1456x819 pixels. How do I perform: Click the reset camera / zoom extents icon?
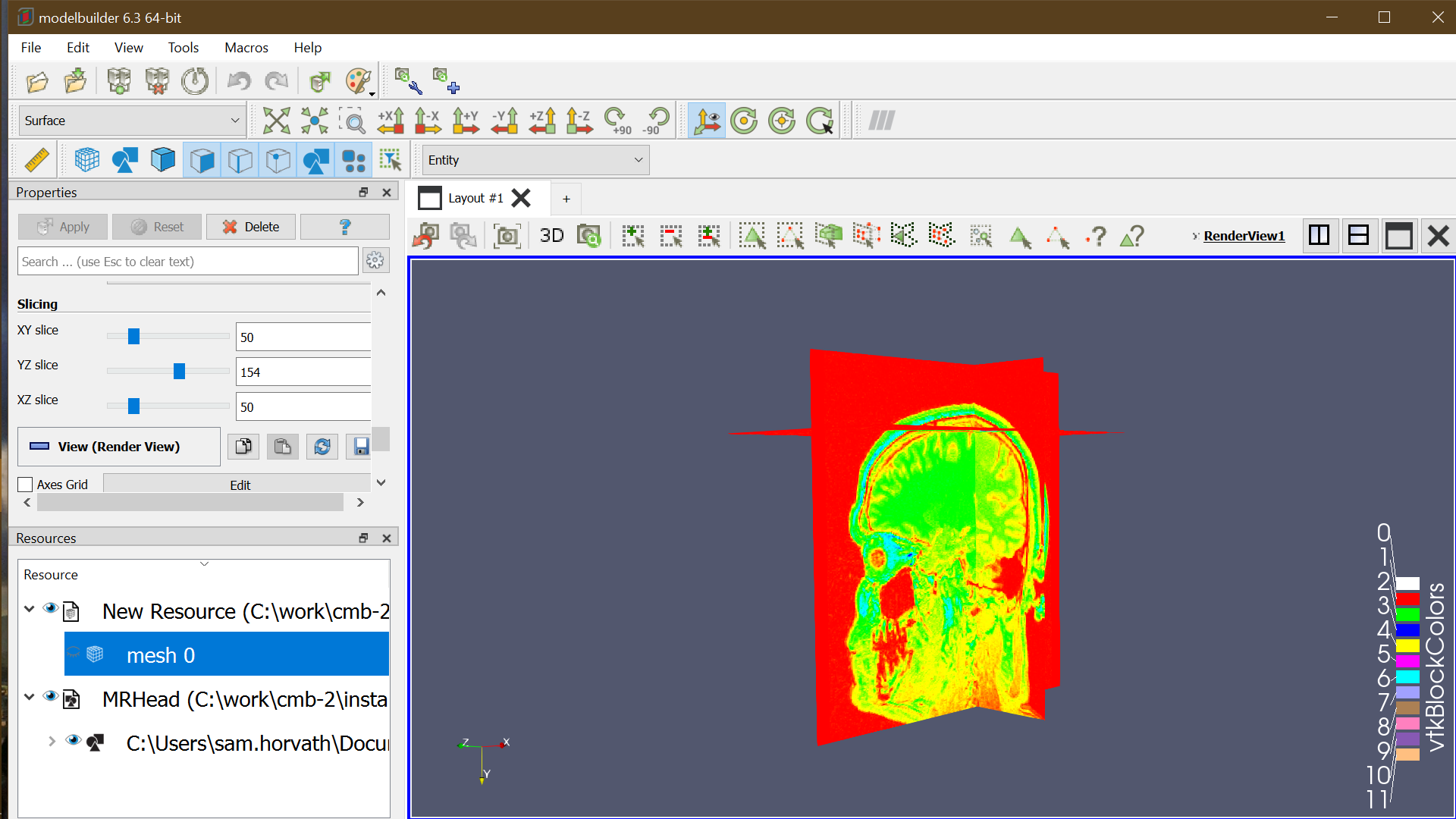277,120
